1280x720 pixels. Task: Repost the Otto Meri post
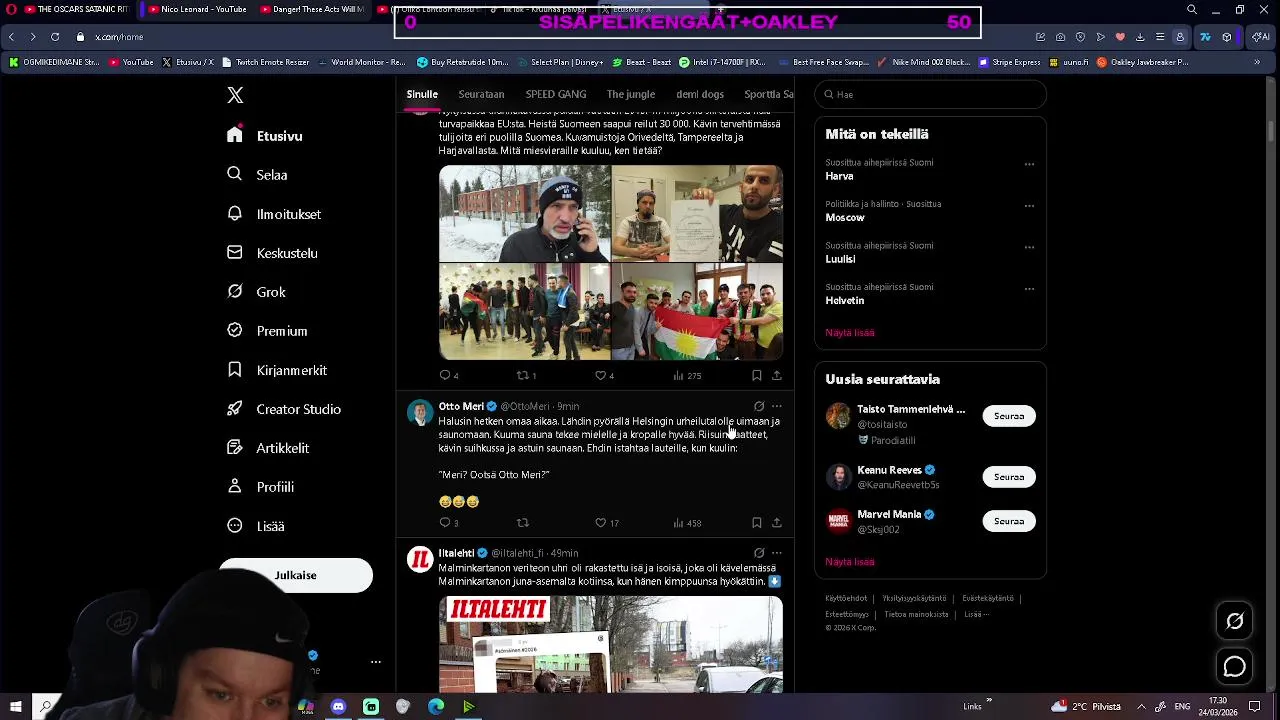tap(522, 522)
